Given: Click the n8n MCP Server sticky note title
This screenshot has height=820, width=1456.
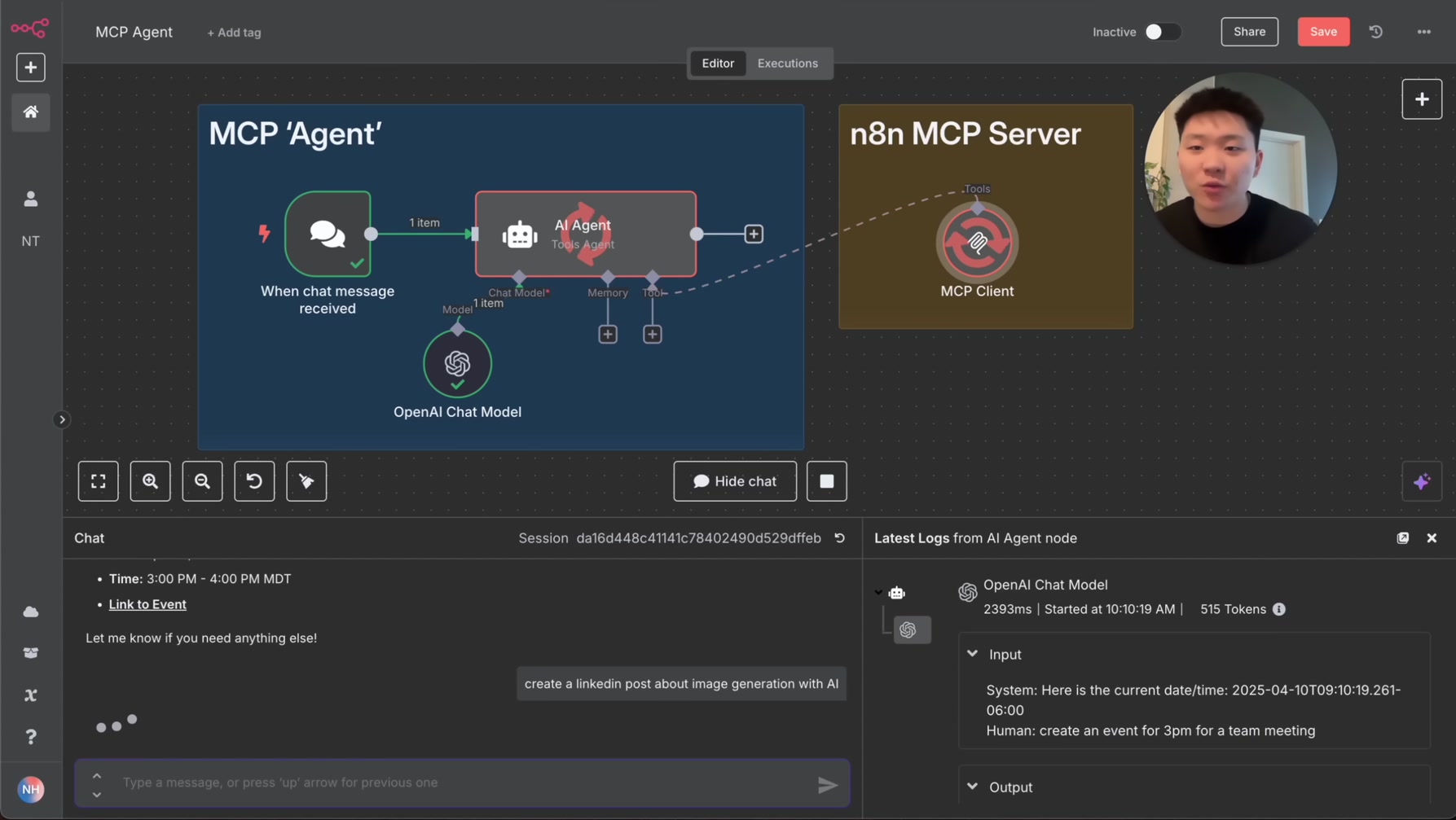Looking at the screenshot, I should coord(965,134).
